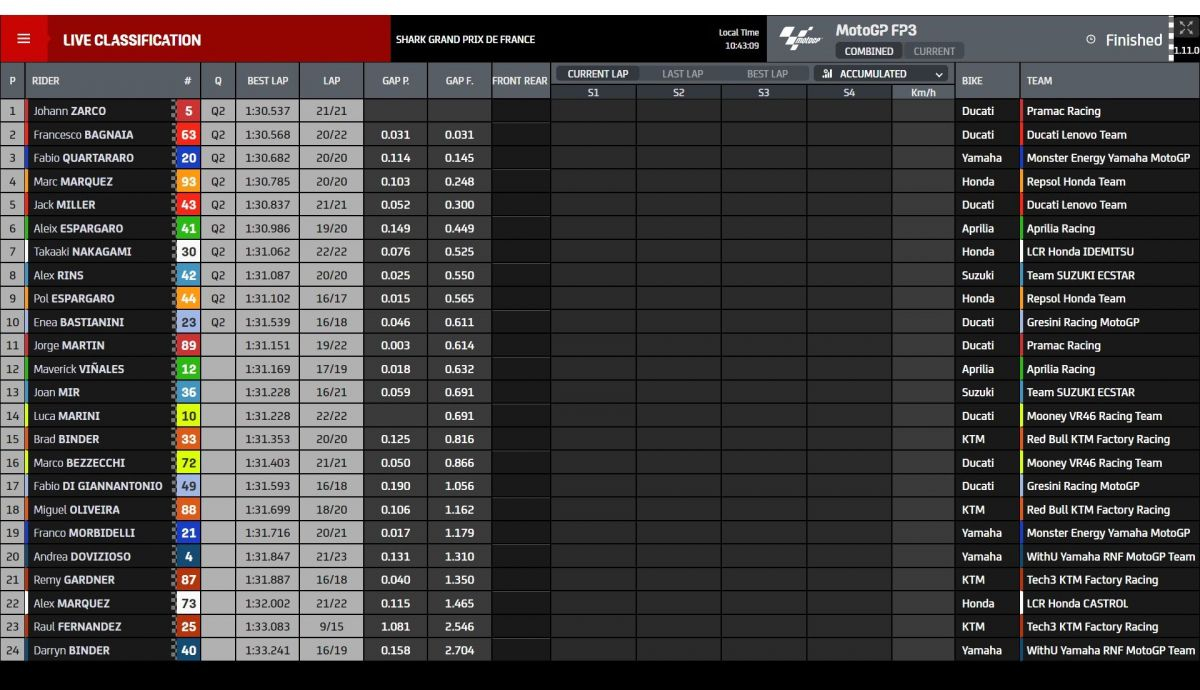Click the gap to first value 2.704

pyautogui.click(x=459, y=650)
